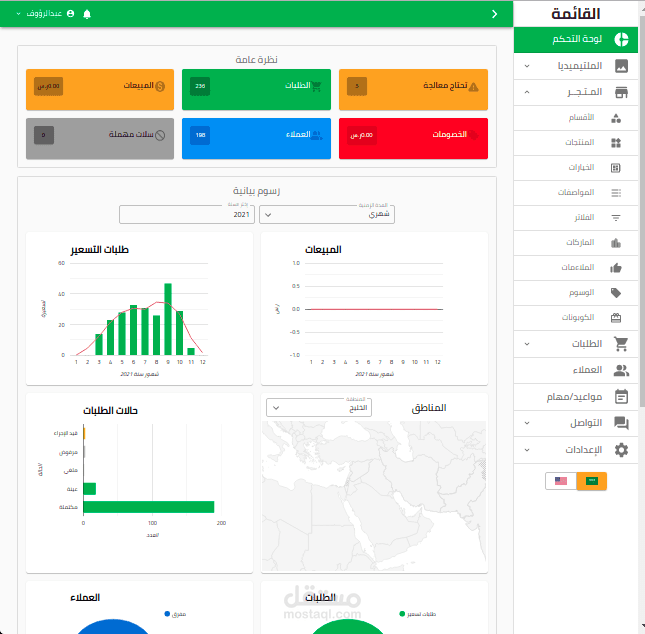Image resolution: width=645 pixels, height=634 pixels.
Task: Click the مواعيد/مهام calendar icon
Action: pyautogui.click(x=621, y=397)
